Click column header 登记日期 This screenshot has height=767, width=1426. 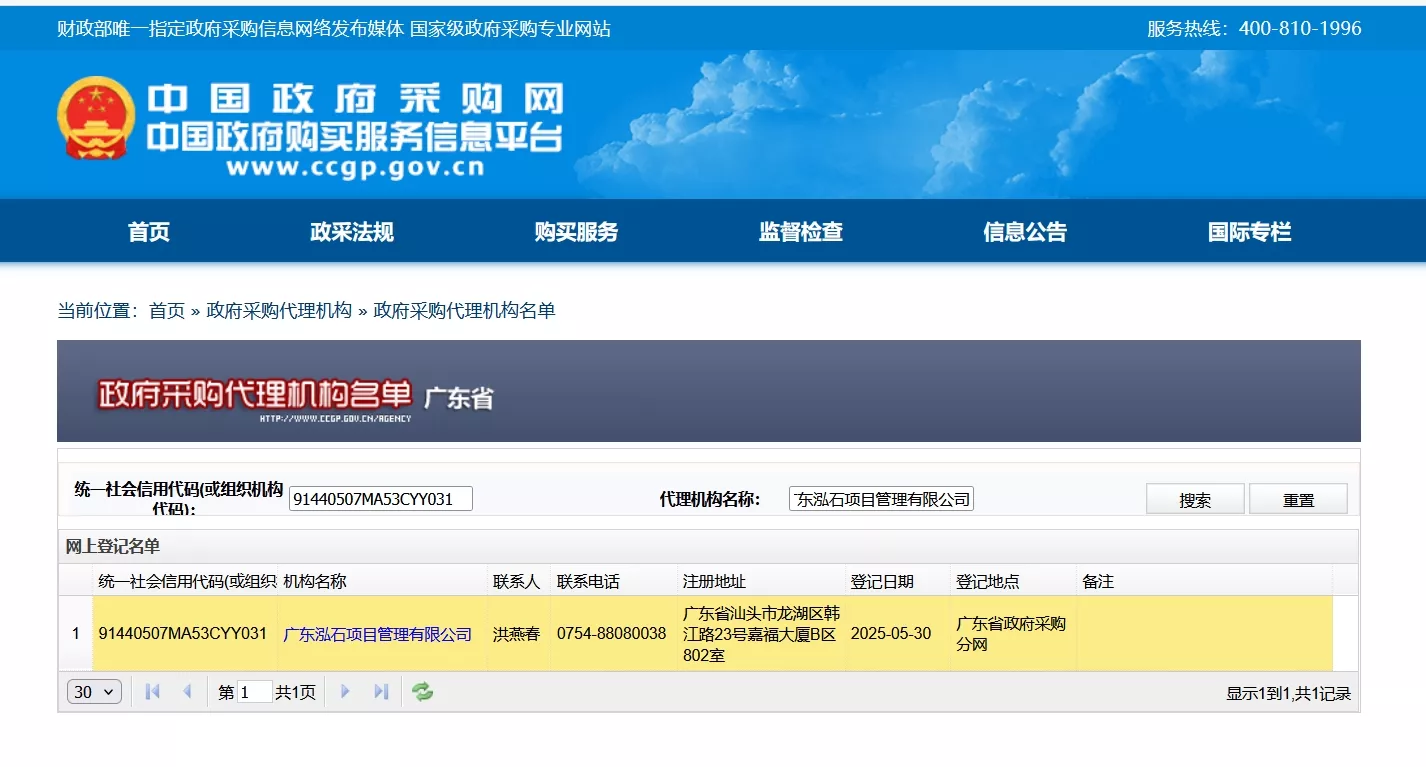(x=897, y=581)
